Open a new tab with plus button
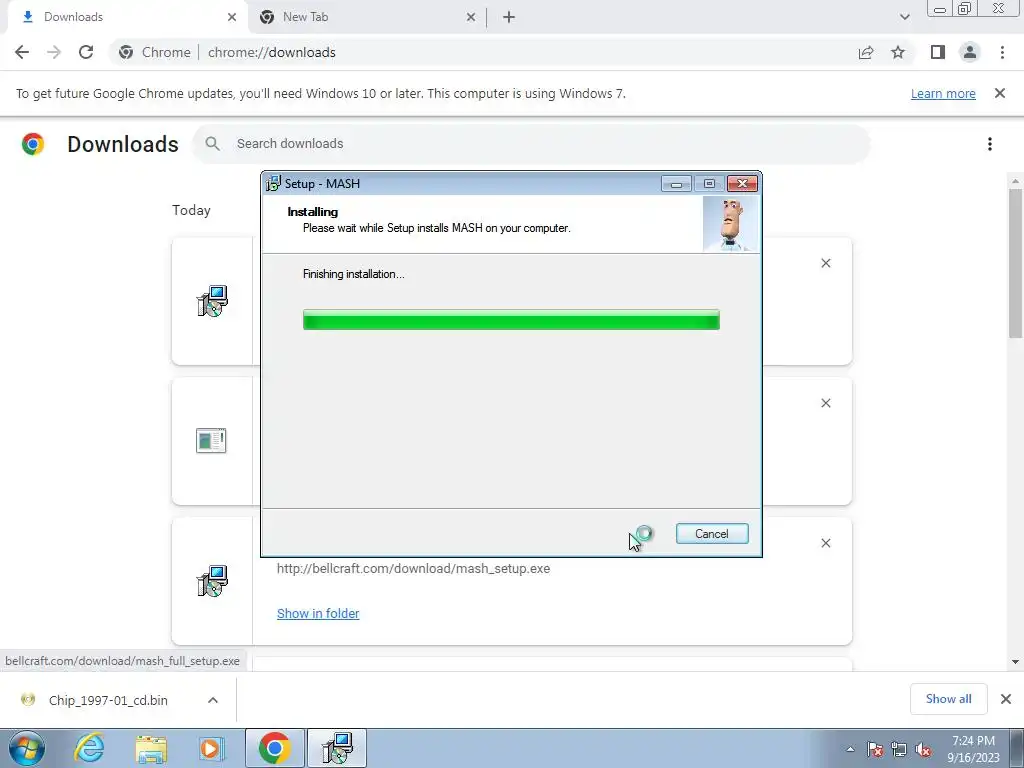This screenshot has width=1024, height=768. click(x=509, y=17)
